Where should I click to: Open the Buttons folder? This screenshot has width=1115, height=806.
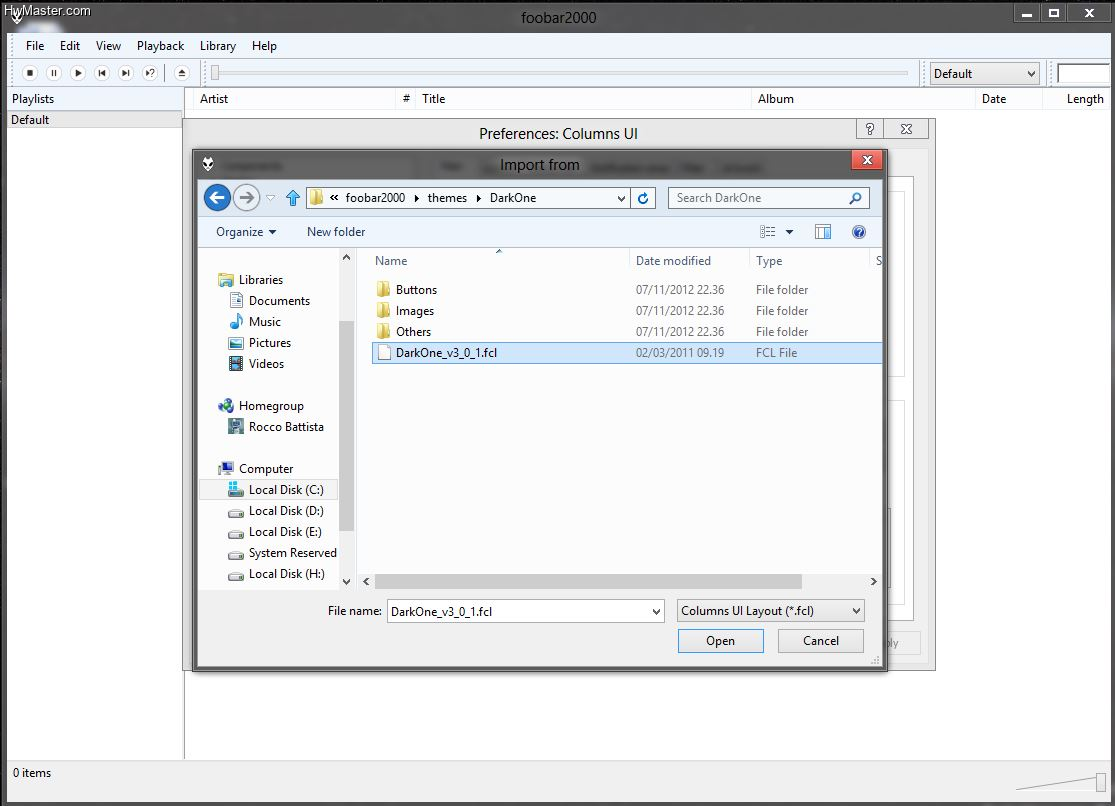416,290
